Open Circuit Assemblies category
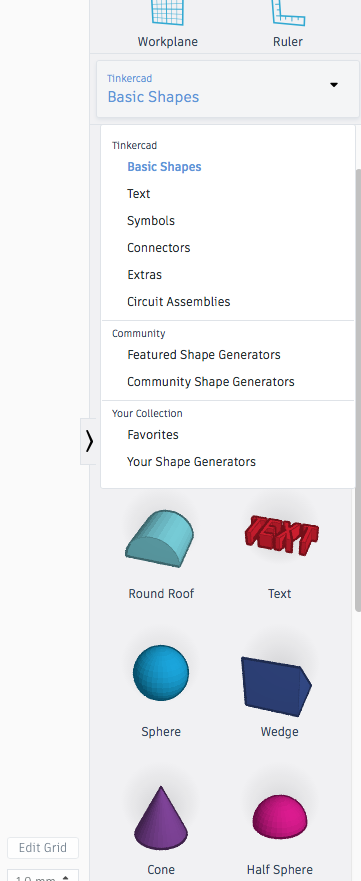This screenshot has width=361, height=881. (179, 302)
